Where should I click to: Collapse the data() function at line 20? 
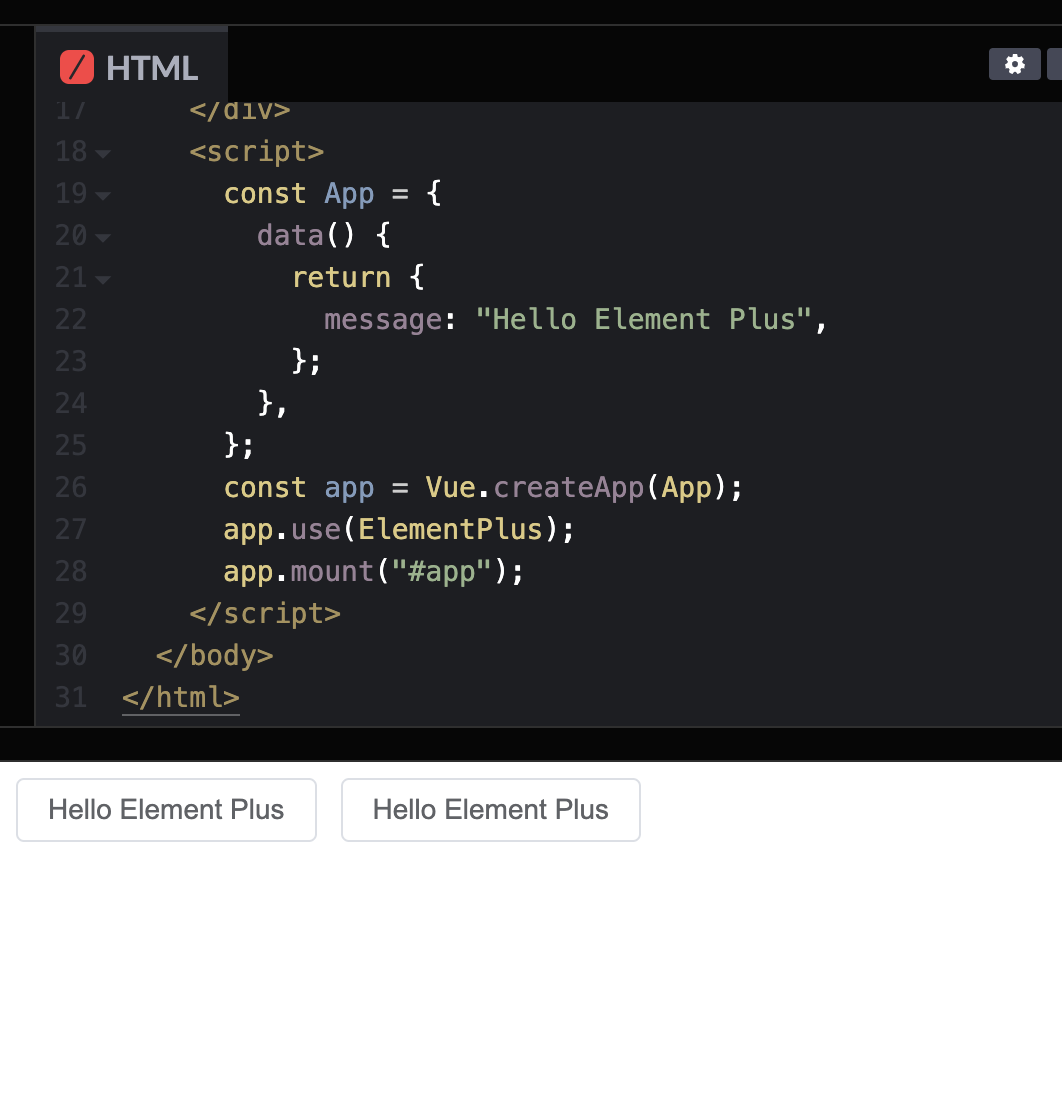coord(103,237)
